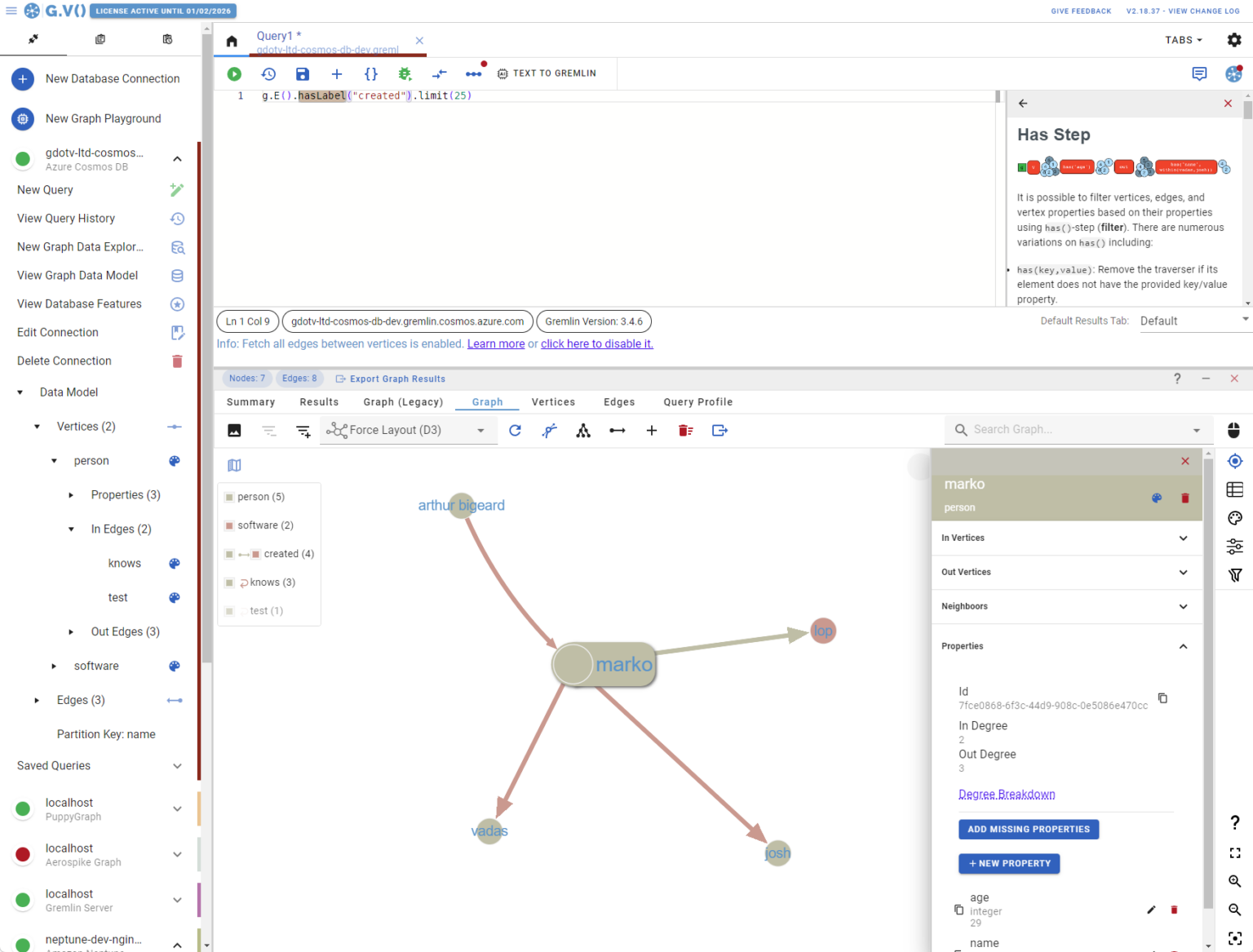Collapse the Vertices tree in Data Model
The width and height of the screenshot is (1253, 952).
pyautogui.click(x=36, y=426)
